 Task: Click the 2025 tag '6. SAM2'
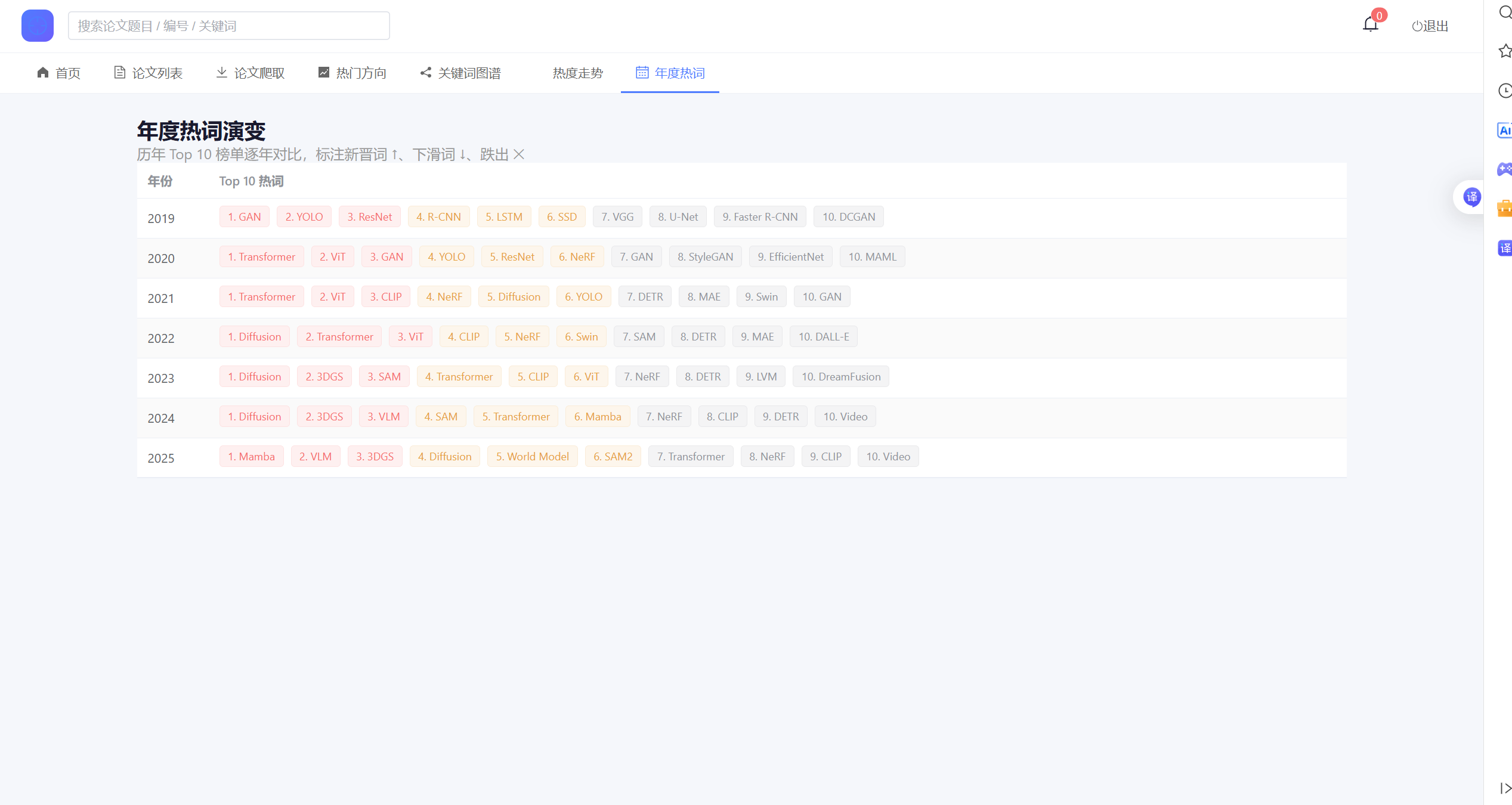(x=613, y=457)
